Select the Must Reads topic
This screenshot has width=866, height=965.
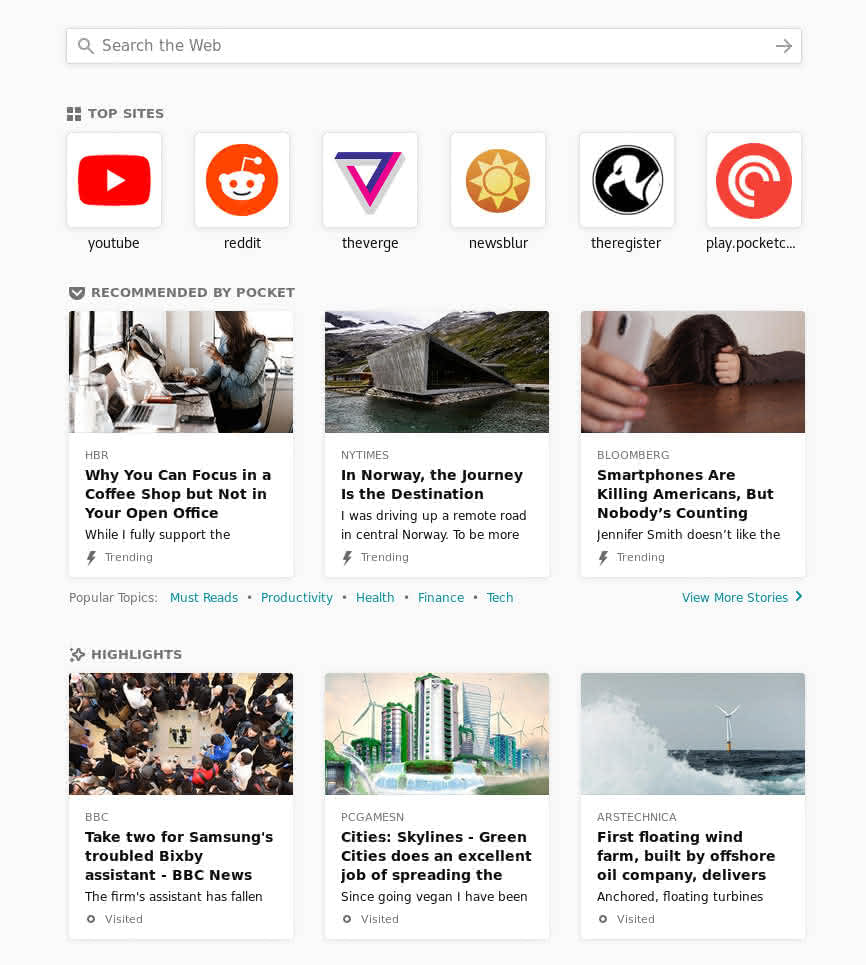click(x=204, y=598)
